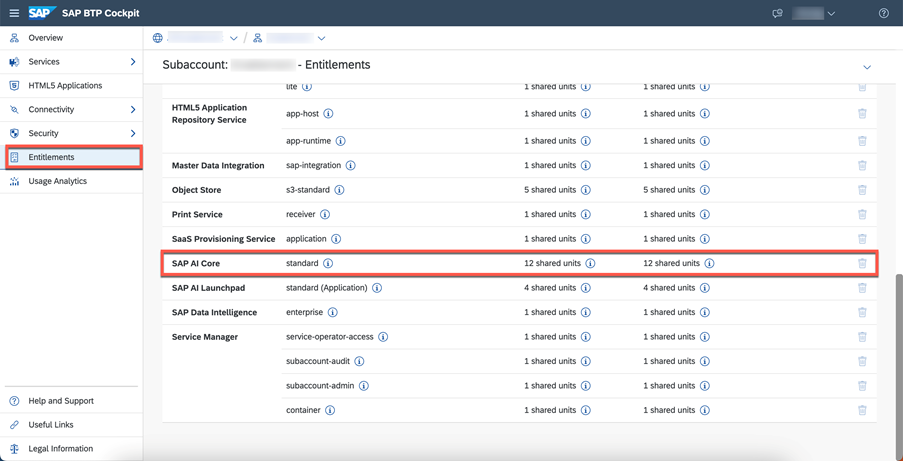Show info for subaccount-admin plan
Image resolution: width=903 pixels, height=461 pixels.
pyautogui.click(x=364, y=386)
